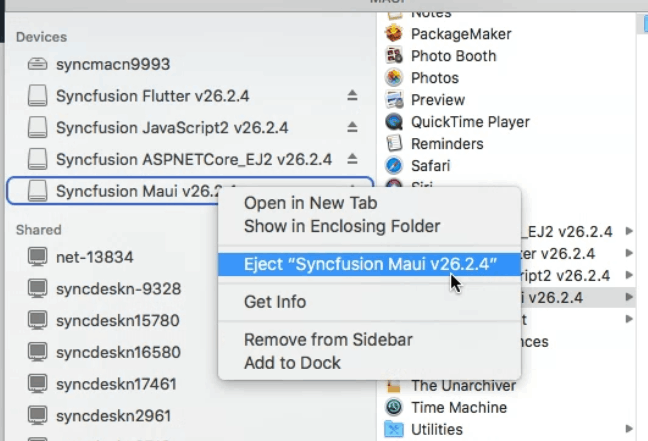The image size is (648, 441).
Task: Select The Unarchiver in the file list
Action: coord(464,386)
